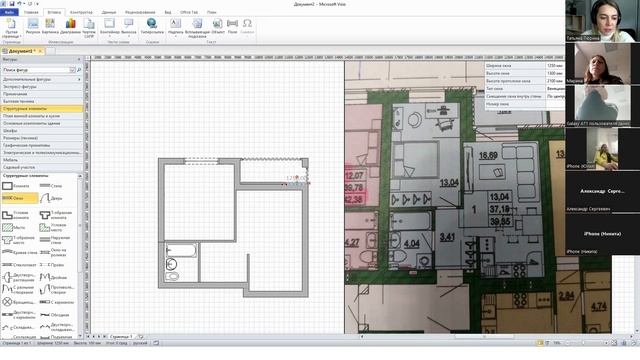Click the magnifier icon beside Поиск фигур
This screenshot has height=360, width=640.
79,70
